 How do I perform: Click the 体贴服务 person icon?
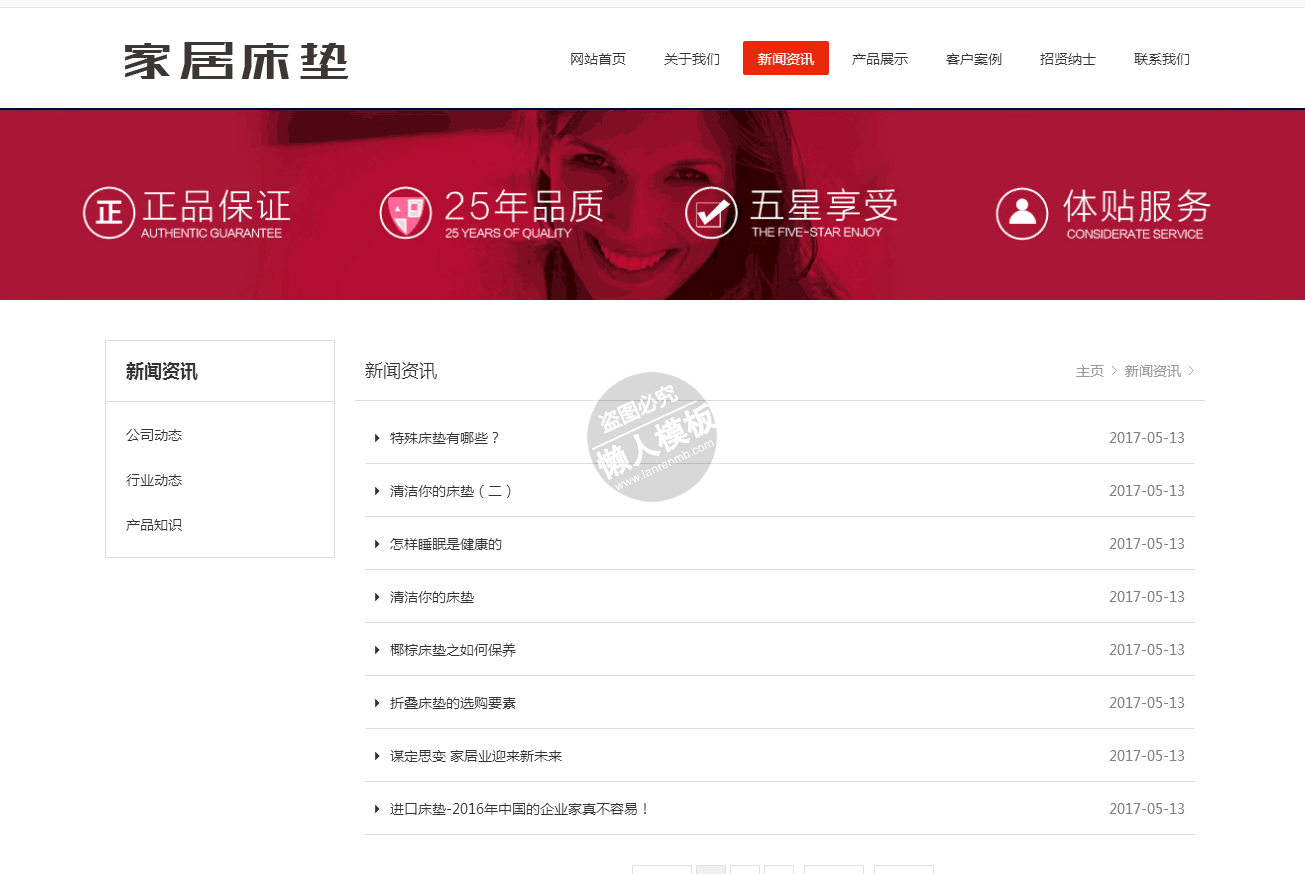(x=1021, y=213)
